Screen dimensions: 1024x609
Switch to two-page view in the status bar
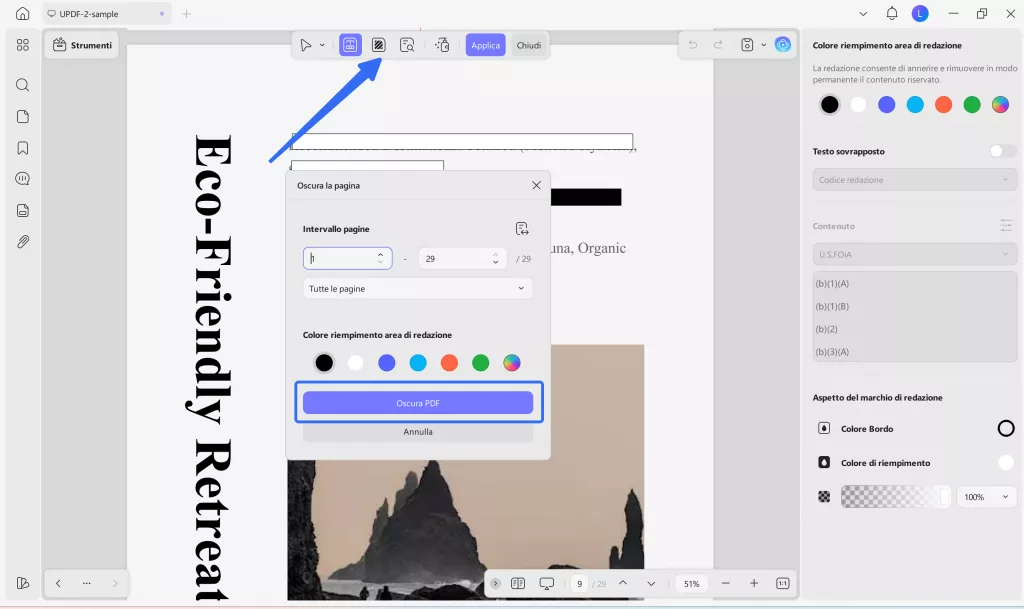coord(518,583)
